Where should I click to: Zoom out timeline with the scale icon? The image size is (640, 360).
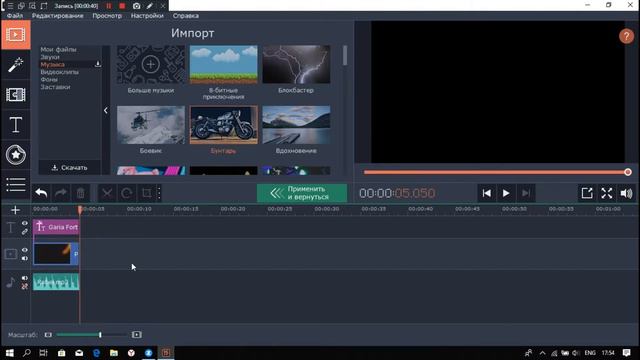tap(48, 335)
